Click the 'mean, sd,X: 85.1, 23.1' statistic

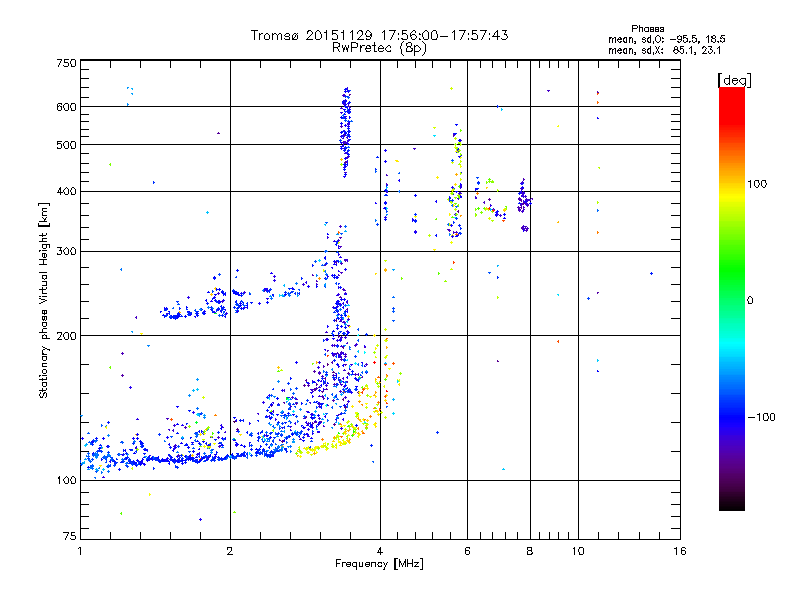pyautogui.click(x=664, y=50)
